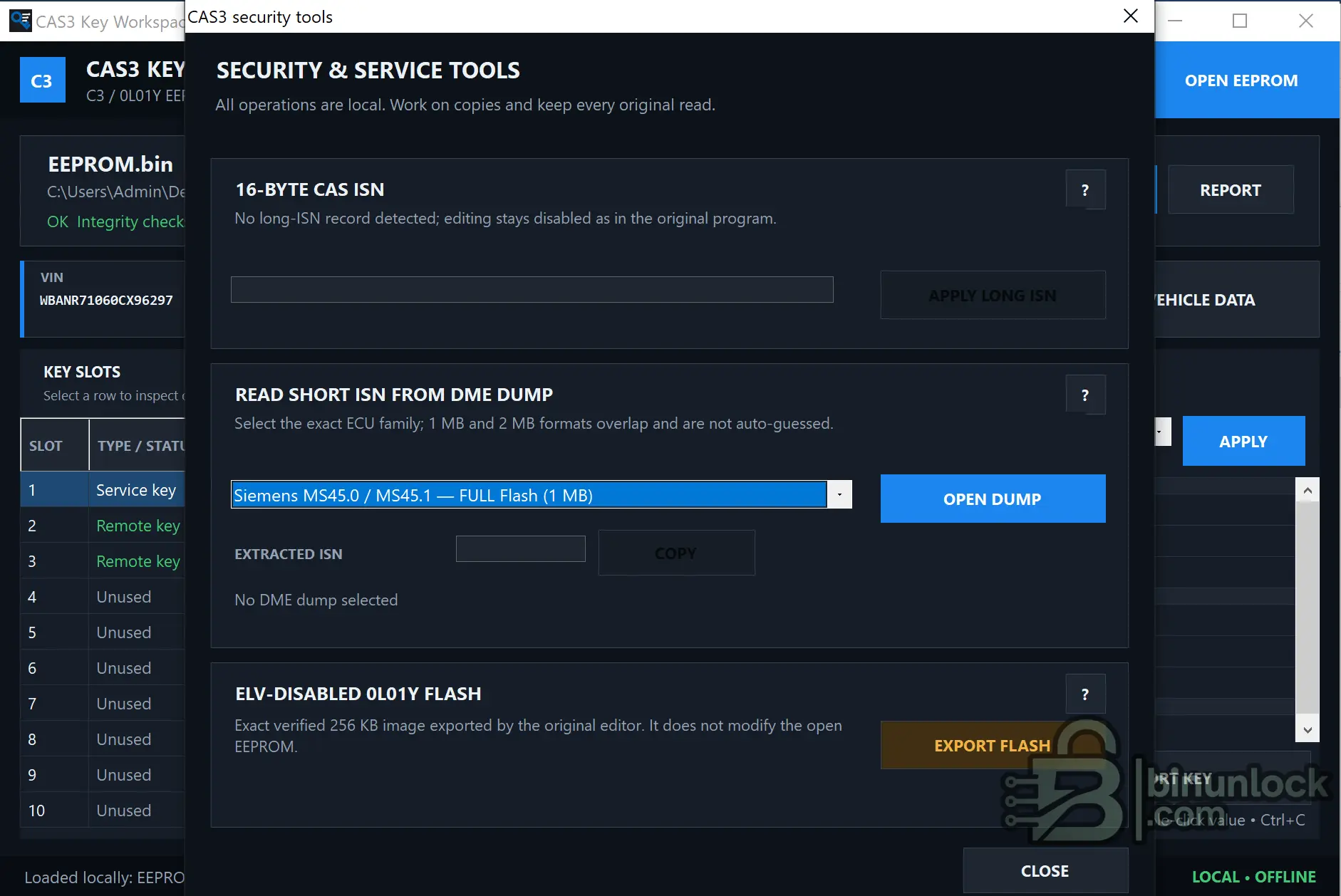Click the long ISN input field

coord(532,289)
